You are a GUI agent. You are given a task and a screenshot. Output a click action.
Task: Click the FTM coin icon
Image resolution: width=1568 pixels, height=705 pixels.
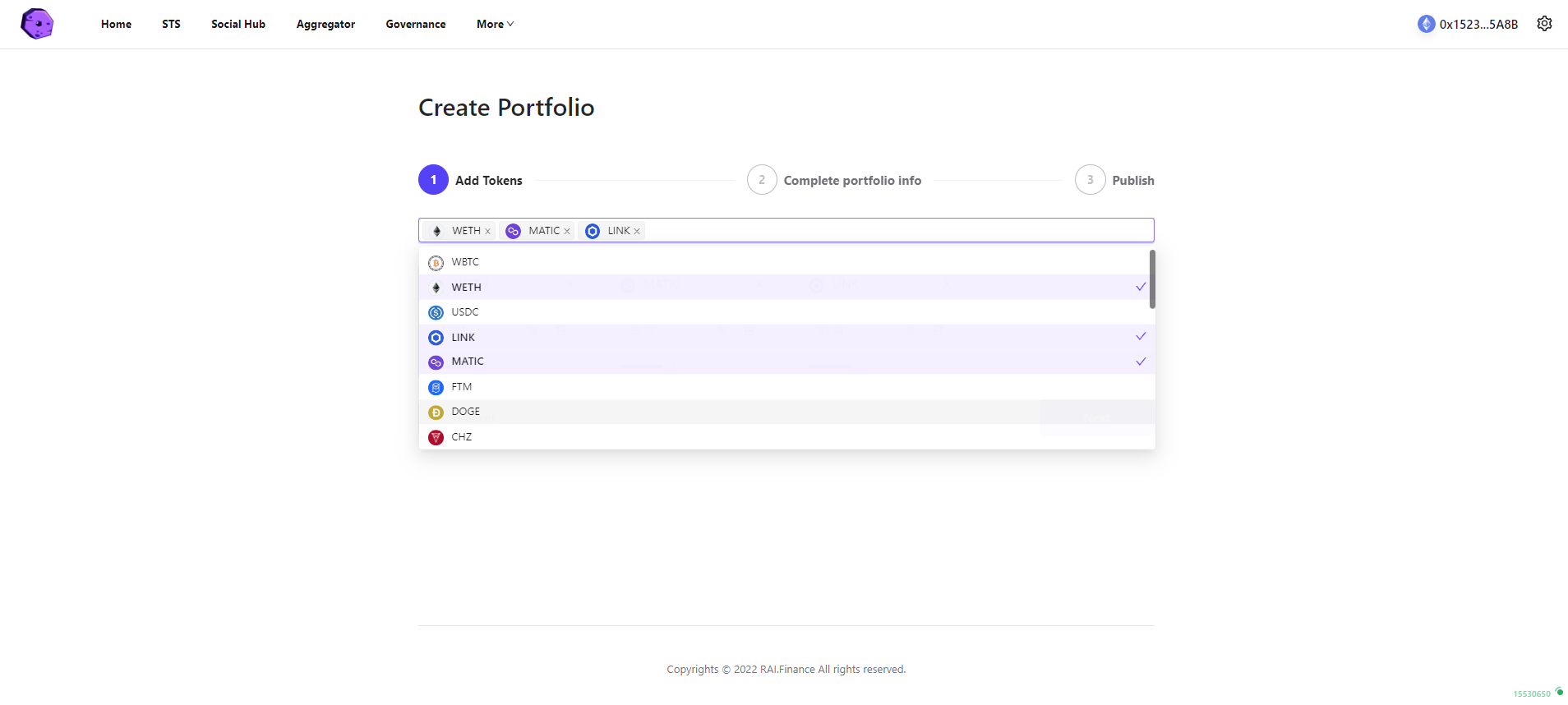(x=436, y=387)
